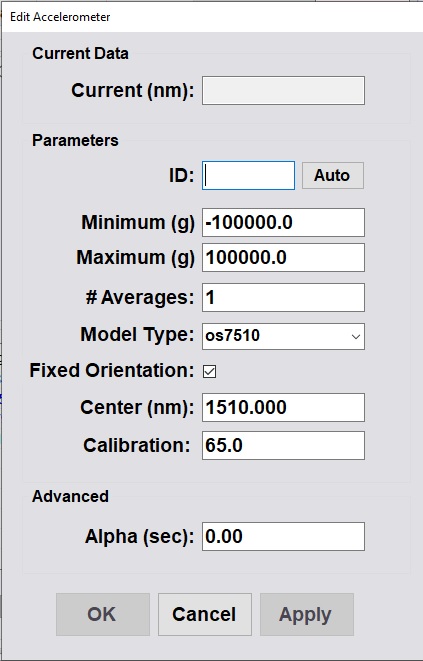The height and width of the screenshot is (661, 423).
Task: Open the Model Type dropdown
Action: 283,336
